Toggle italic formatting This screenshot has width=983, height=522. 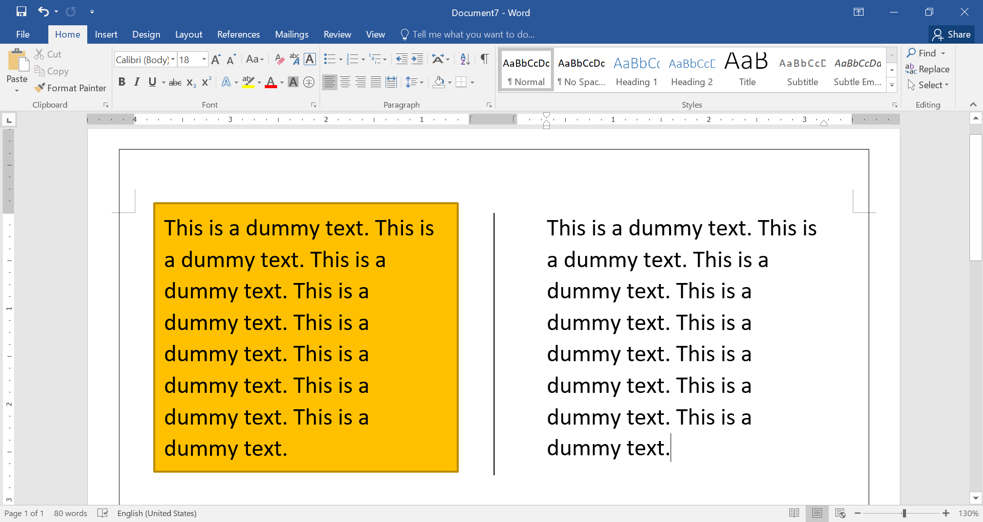[x=137, y=82]
